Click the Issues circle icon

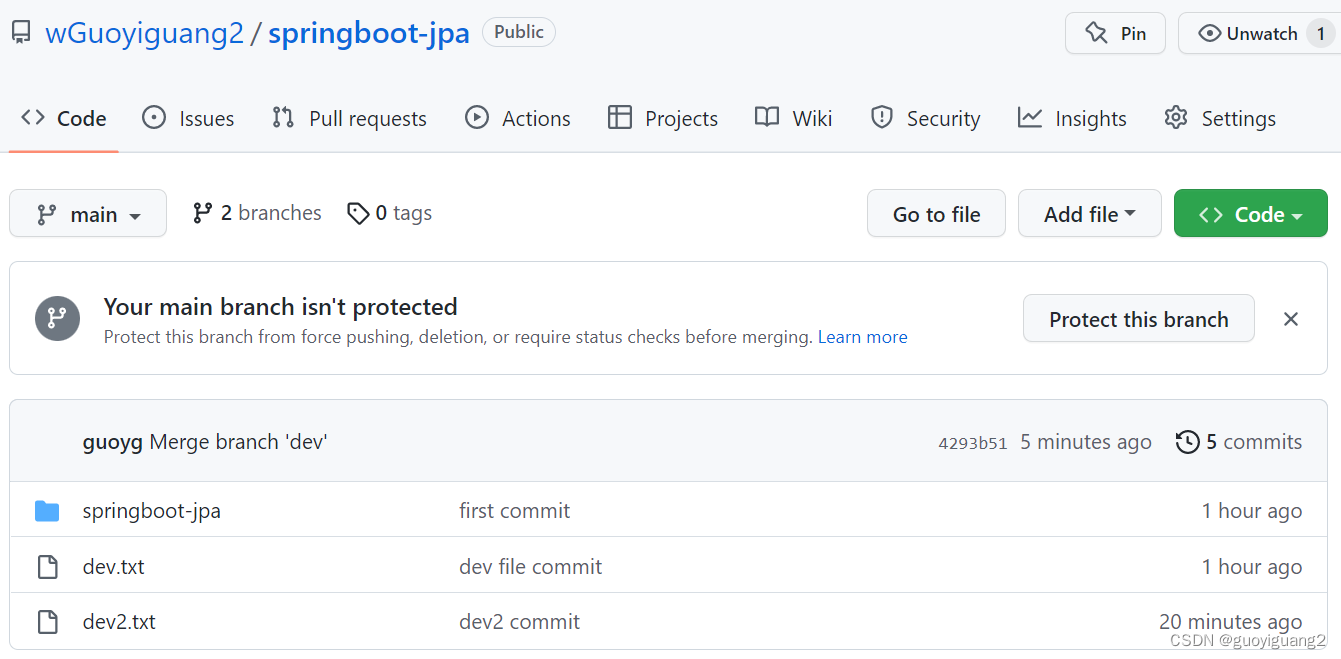pyautogui.click(x=154, y=118)
